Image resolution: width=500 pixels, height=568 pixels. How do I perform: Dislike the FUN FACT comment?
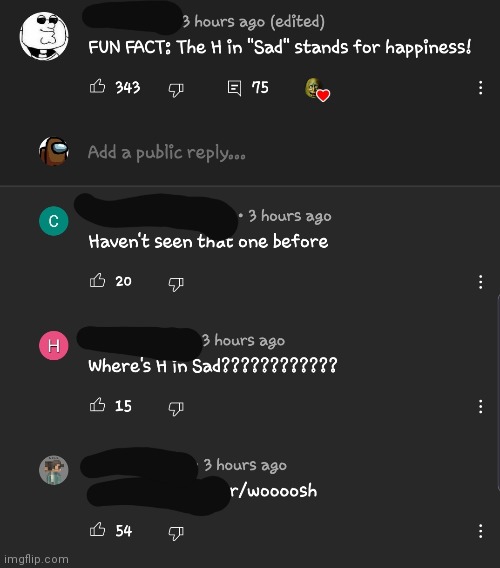tap(176, 89)
